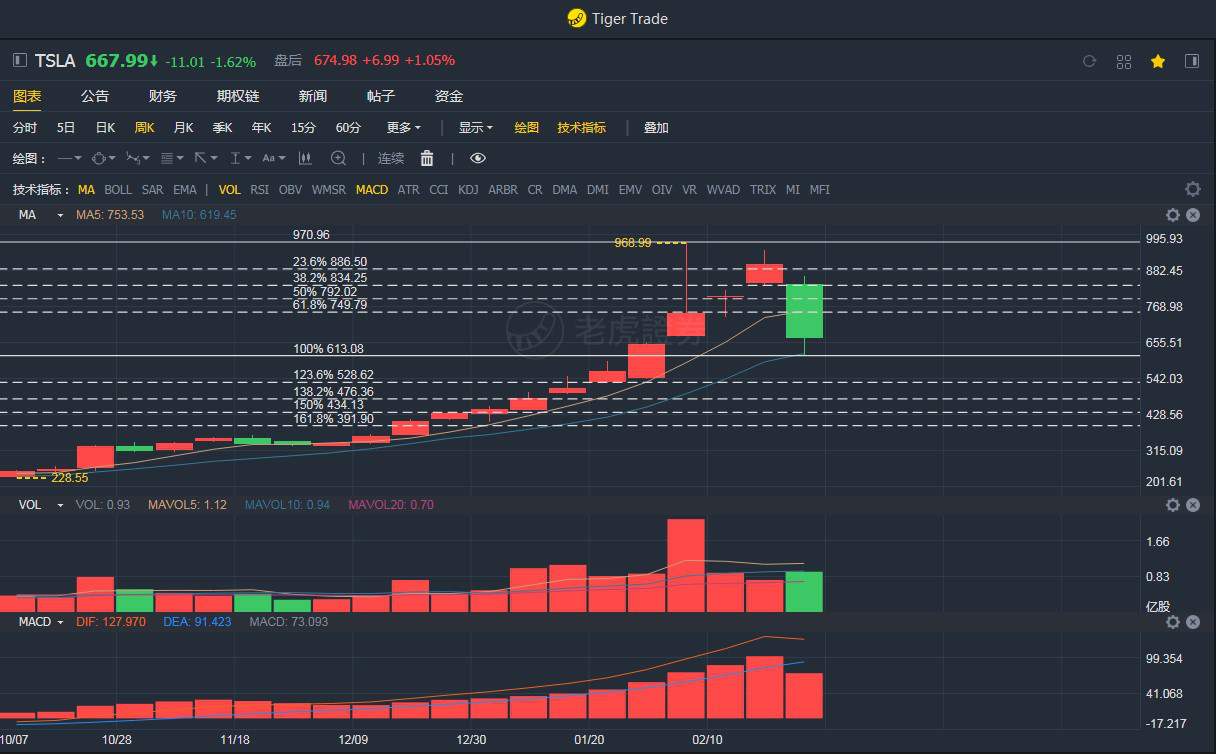The width and height of the screenshot is (1216, 754).
Task: Click the latest green weekly candle
Action: click(805, 311)
